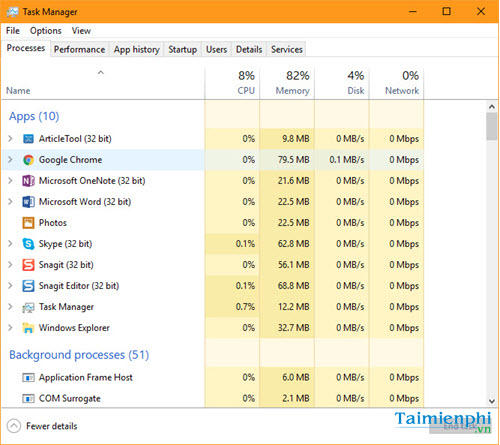The height and width of the screenshot is (445, 500).
Task: Click the Application Frame Host icon
Action: click(x=28, y=378)
